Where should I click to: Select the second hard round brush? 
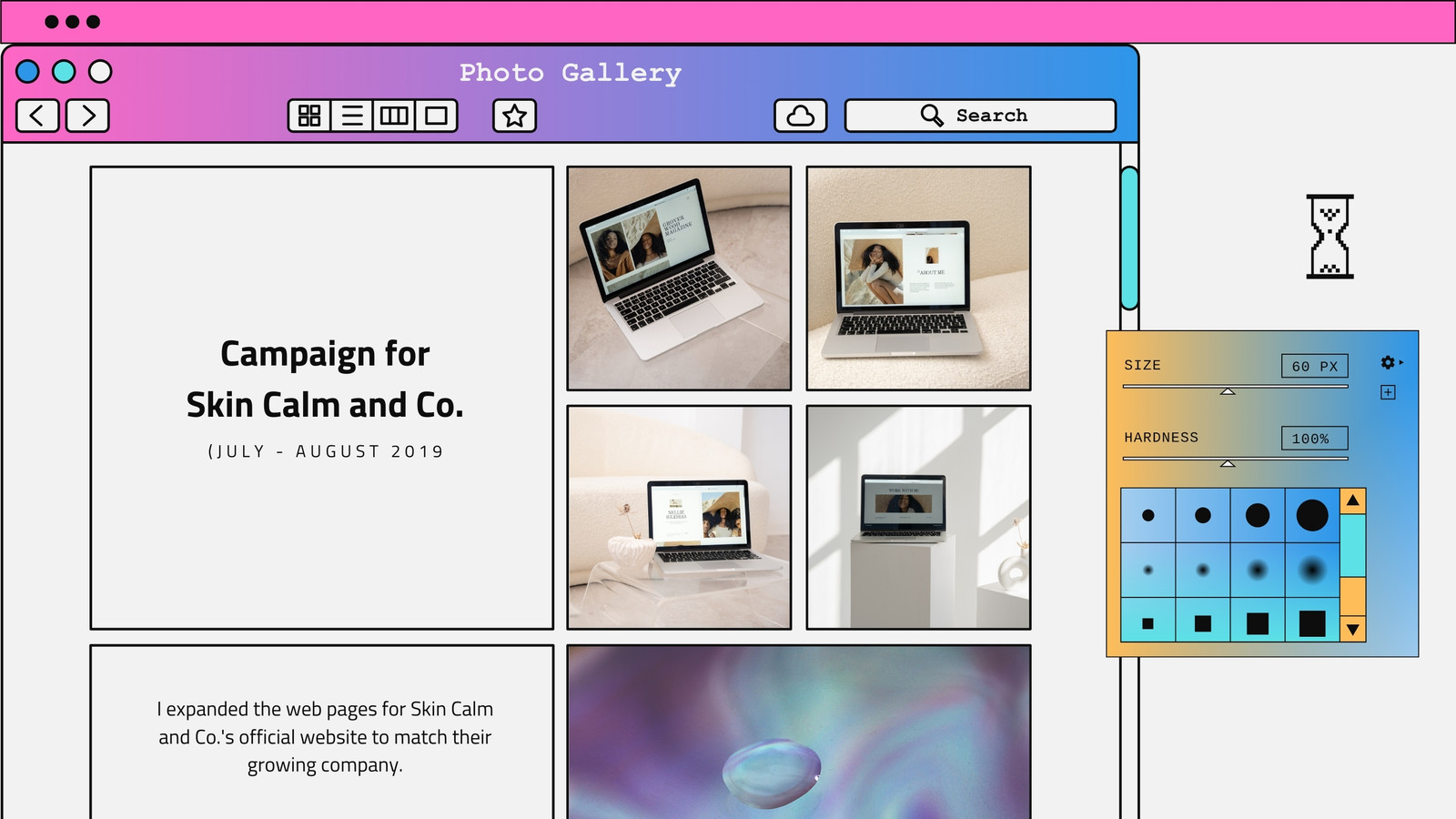(1203, 515)
